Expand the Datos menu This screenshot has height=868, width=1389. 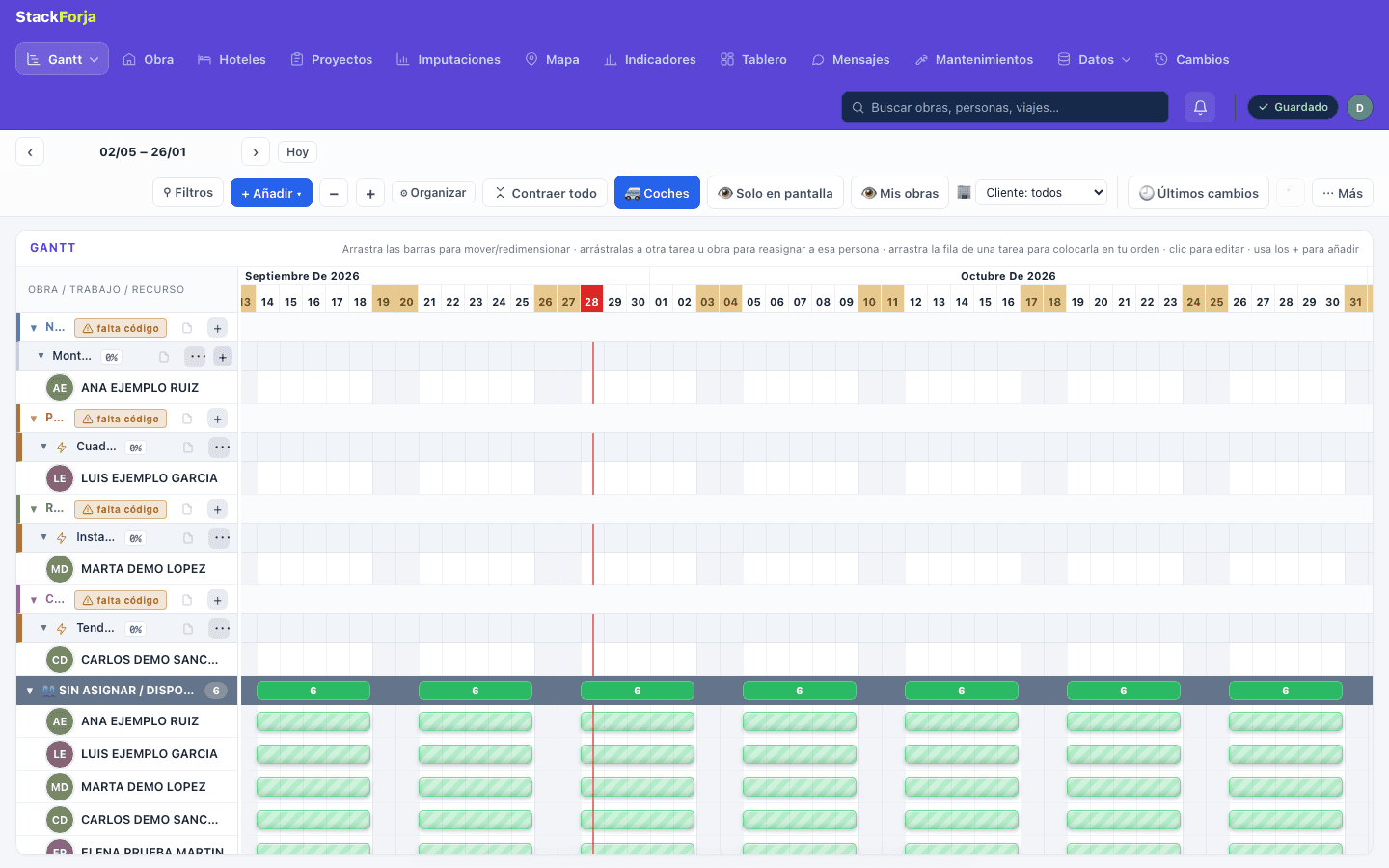coord(1094,59)
